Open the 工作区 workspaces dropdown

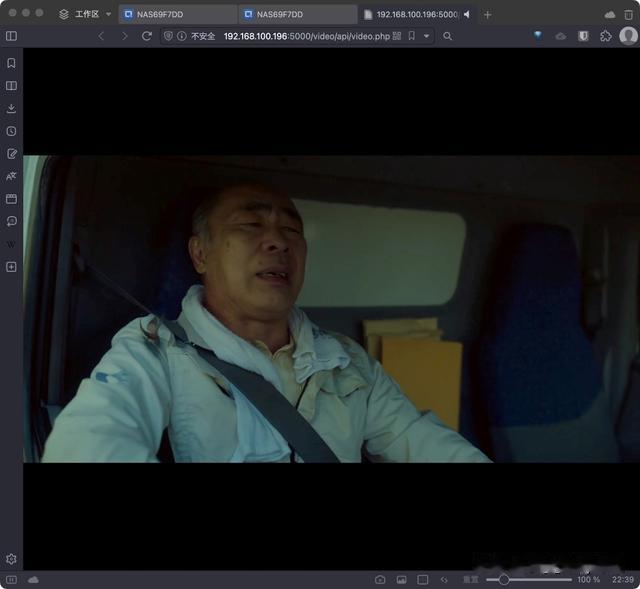[85, 14]
